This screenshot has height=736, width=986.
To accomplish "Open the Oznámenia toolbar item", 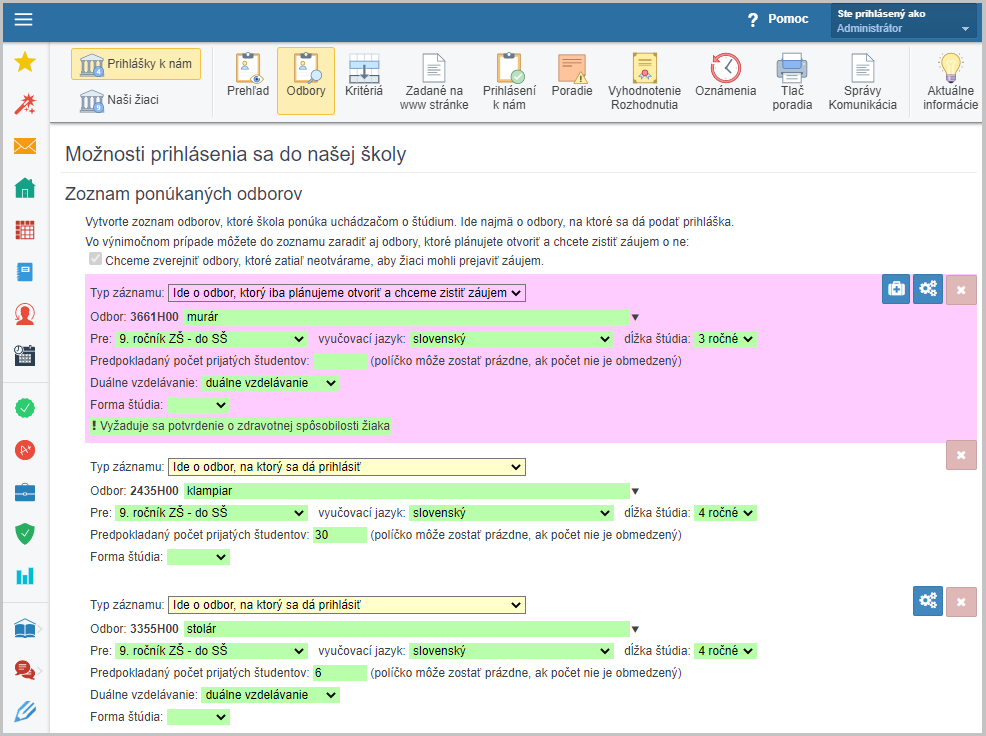I will pos(725,76).
